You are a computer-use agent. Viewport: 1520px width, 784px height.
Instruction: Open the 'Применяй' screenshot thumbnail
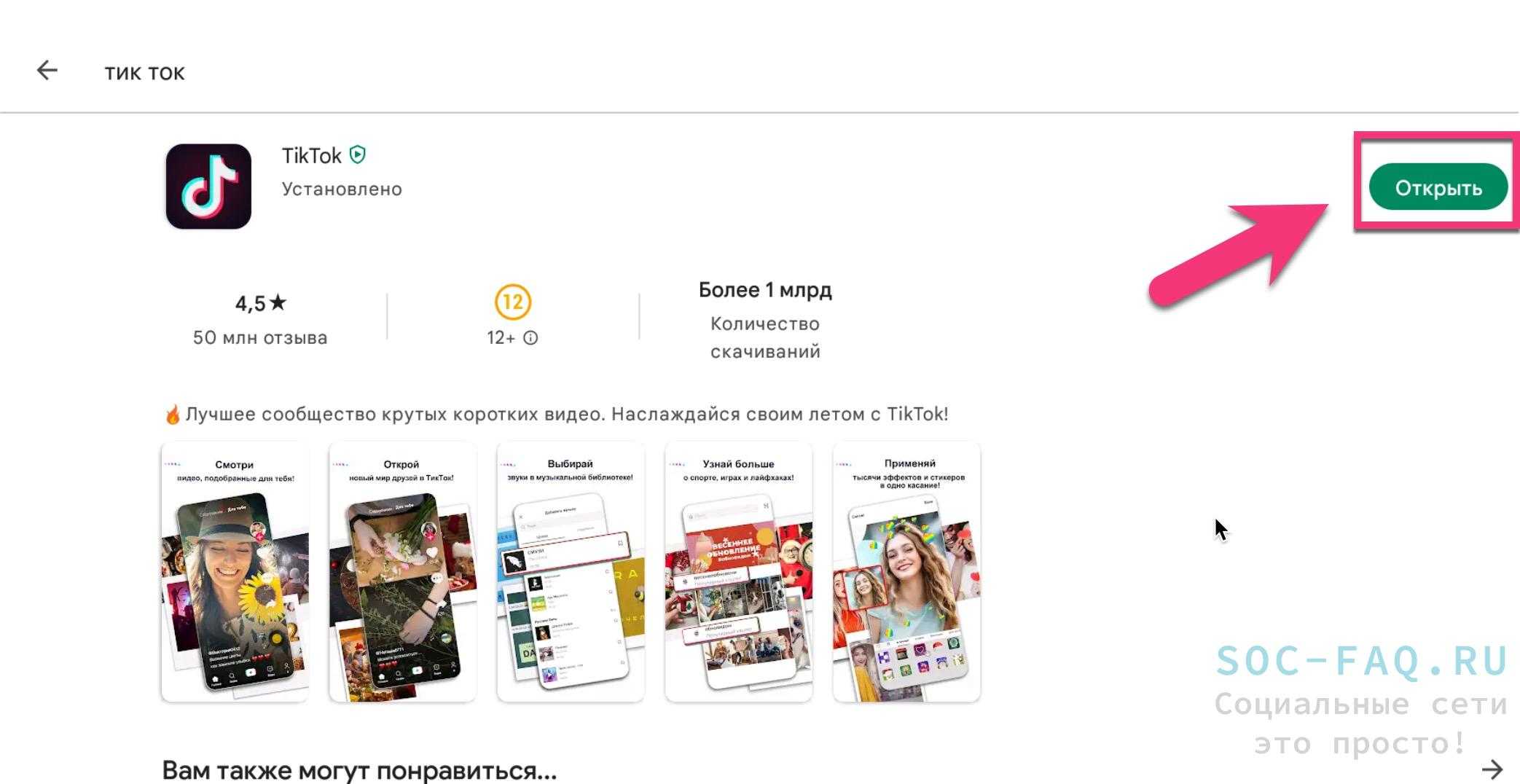(x=906, y=572)
